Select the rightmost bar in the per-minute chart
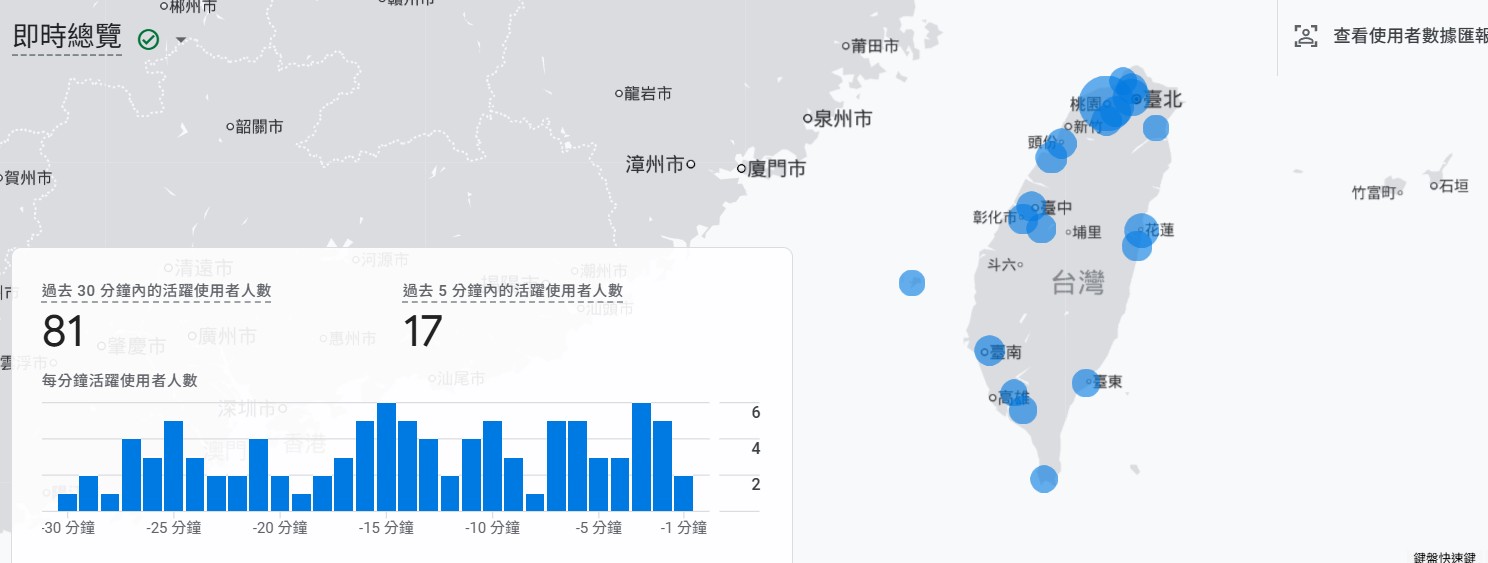The image size is (1488, 563). click(683, 493)
